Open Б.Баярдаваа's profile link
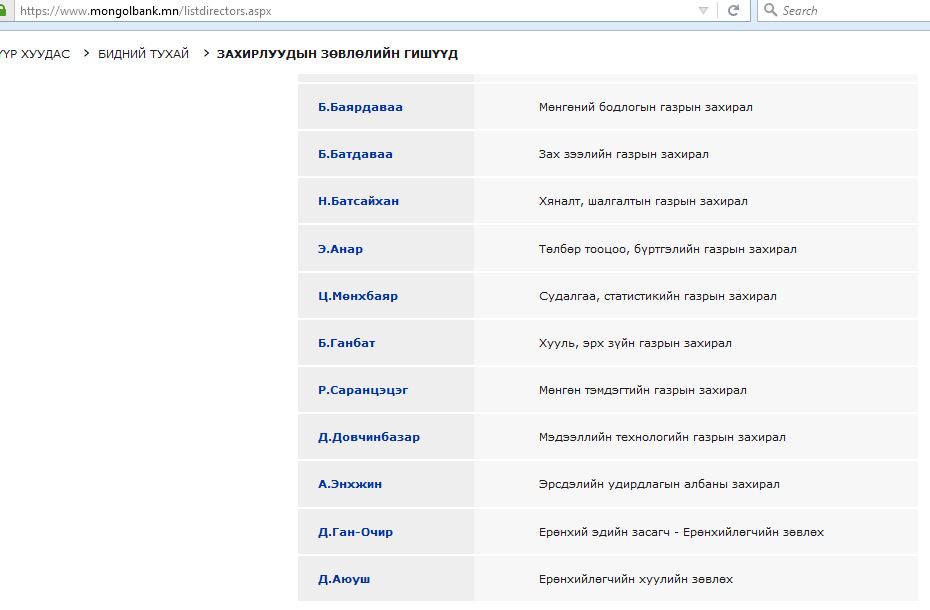 click(x=360, y=107)
